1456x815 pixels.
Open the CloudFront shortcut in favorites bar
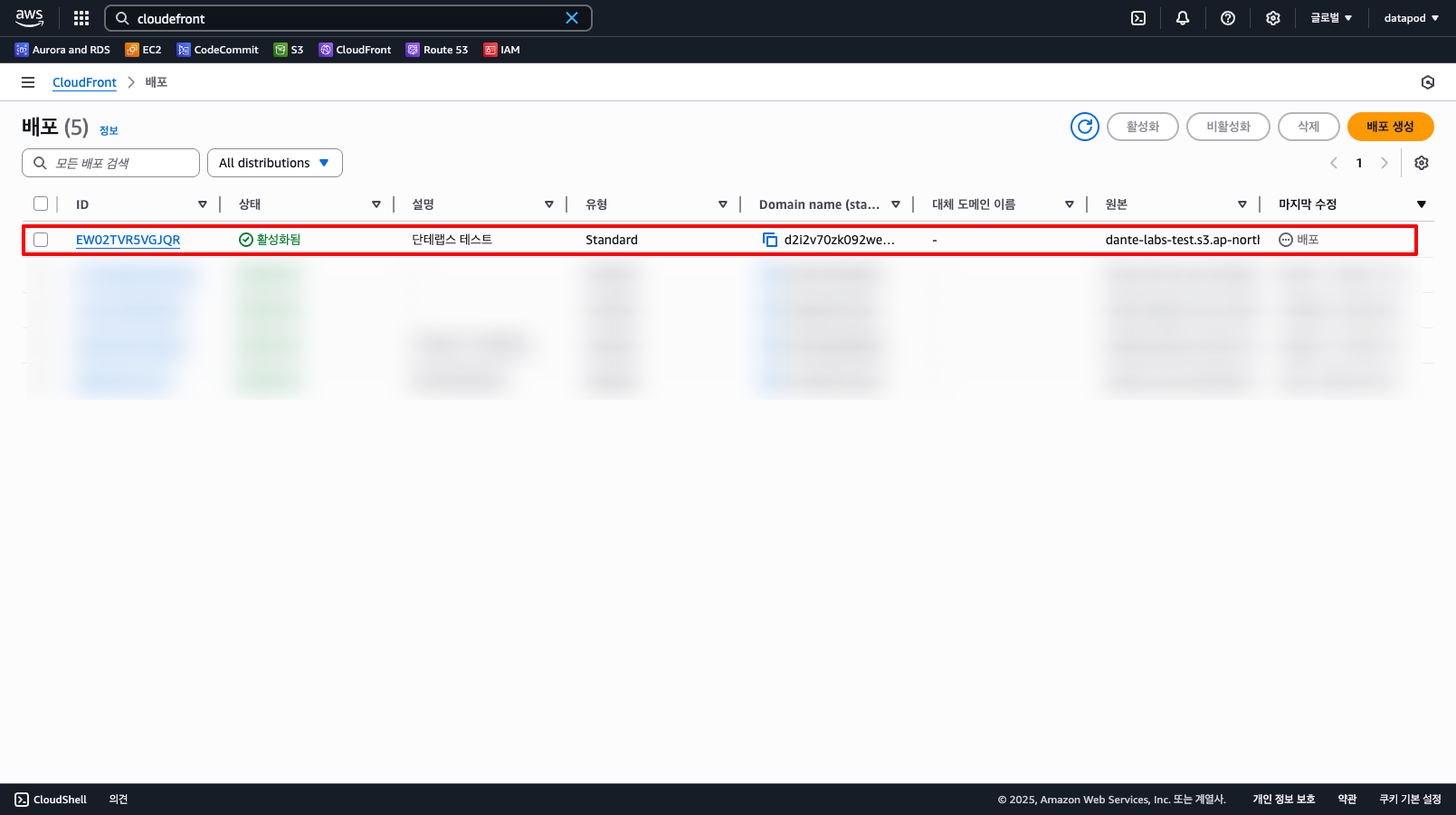click(356, 50)
